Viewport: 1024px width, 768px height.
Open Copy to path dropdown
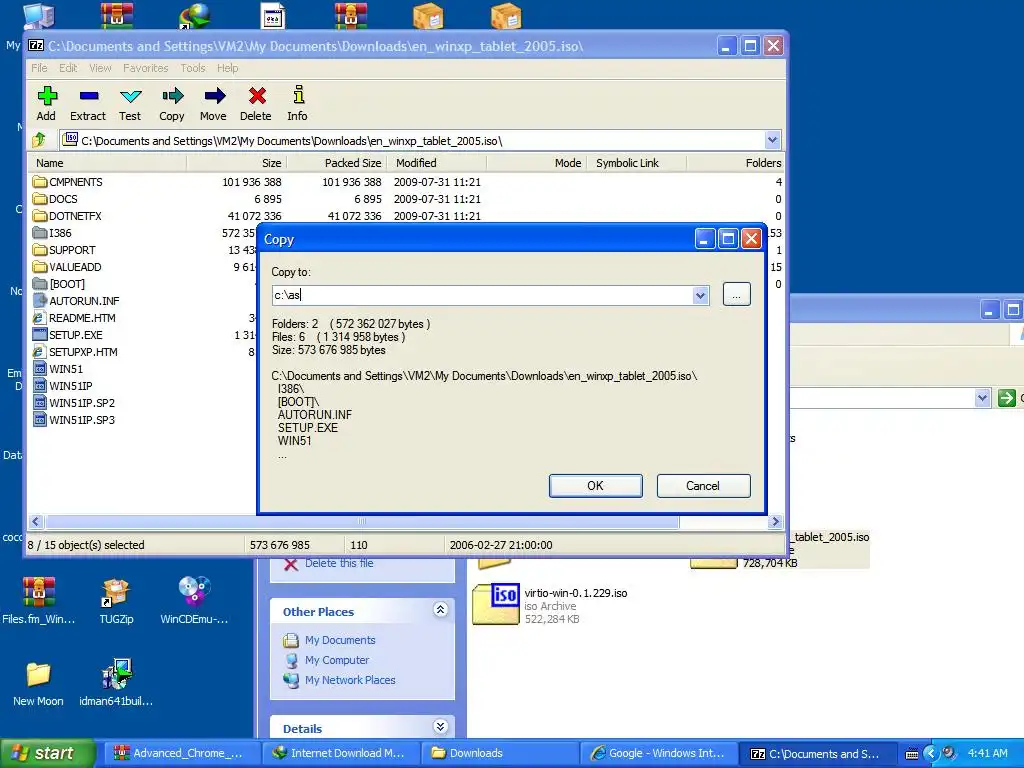click(700, 295)
